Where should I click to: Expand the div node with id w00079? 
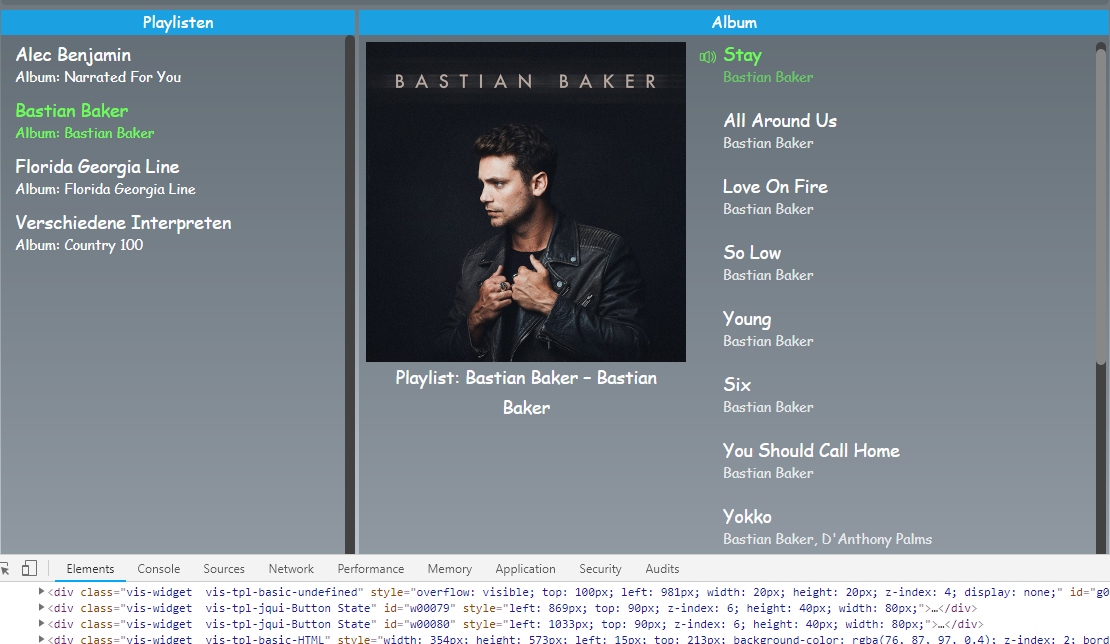coord(41,607)
